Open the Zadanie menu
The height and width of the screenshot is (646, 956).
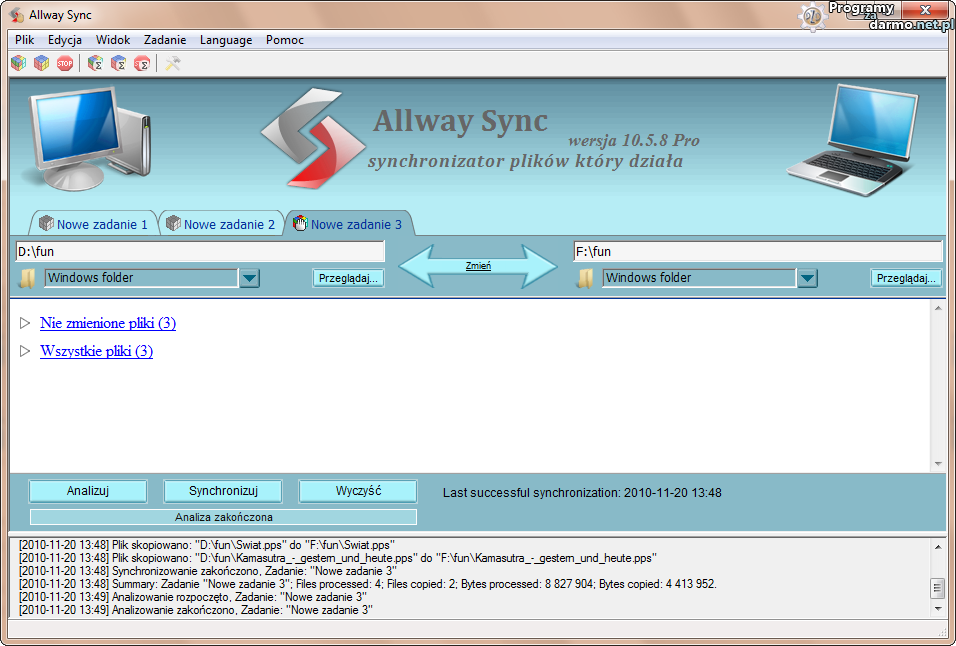[x=165, y=40]
